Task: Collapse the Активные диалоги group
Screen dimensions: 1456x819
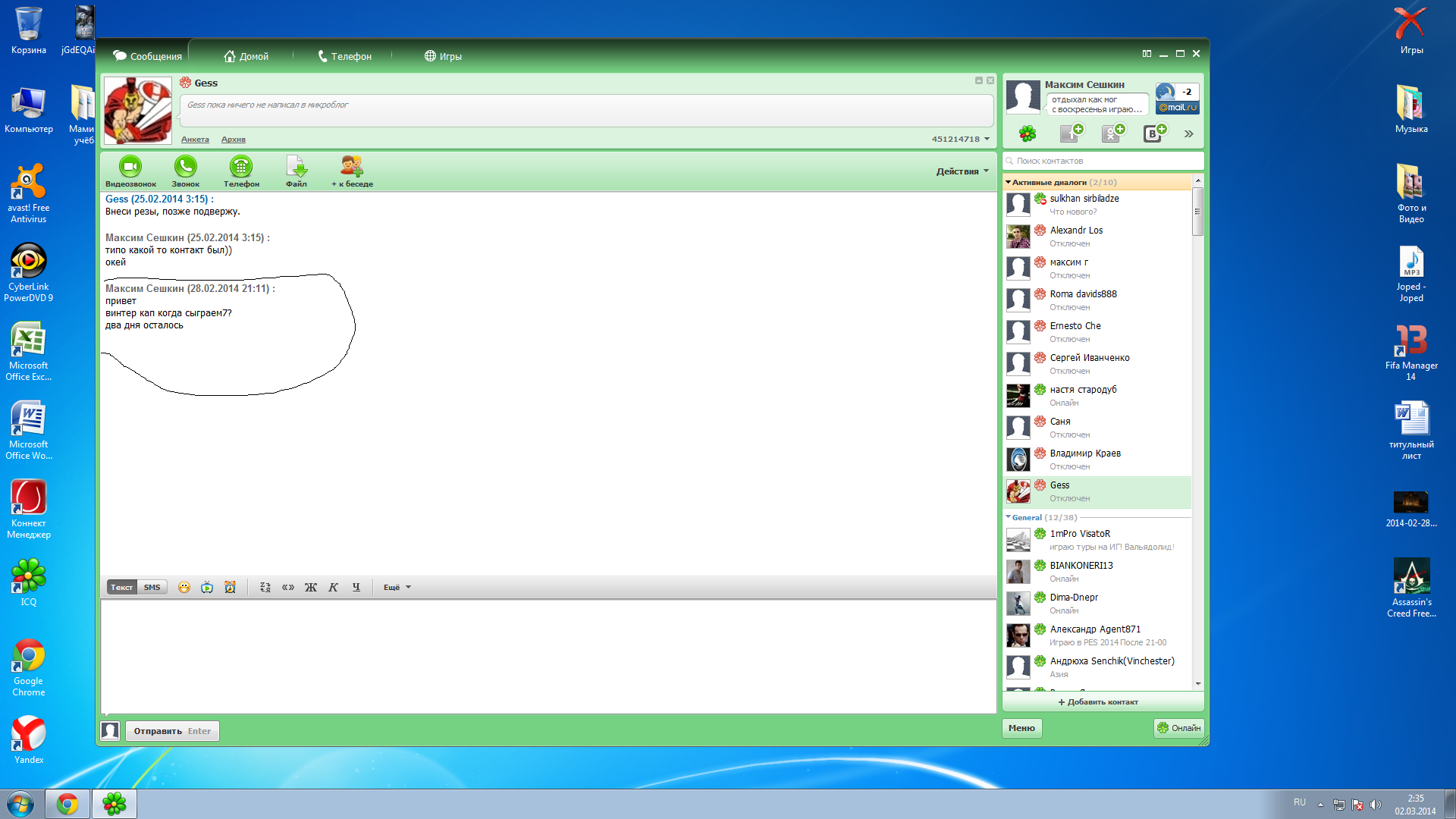Action: tap(1008, 182)
